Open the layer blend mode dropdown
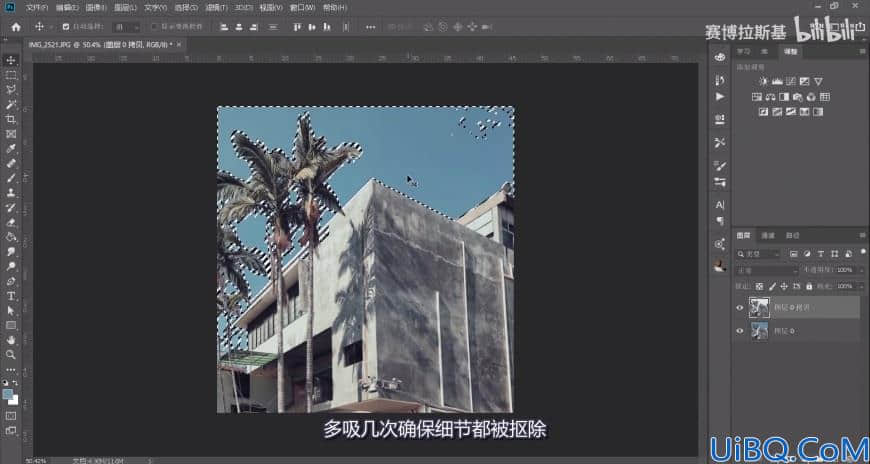This screenshot has height=464, width=870. [767, 270]
